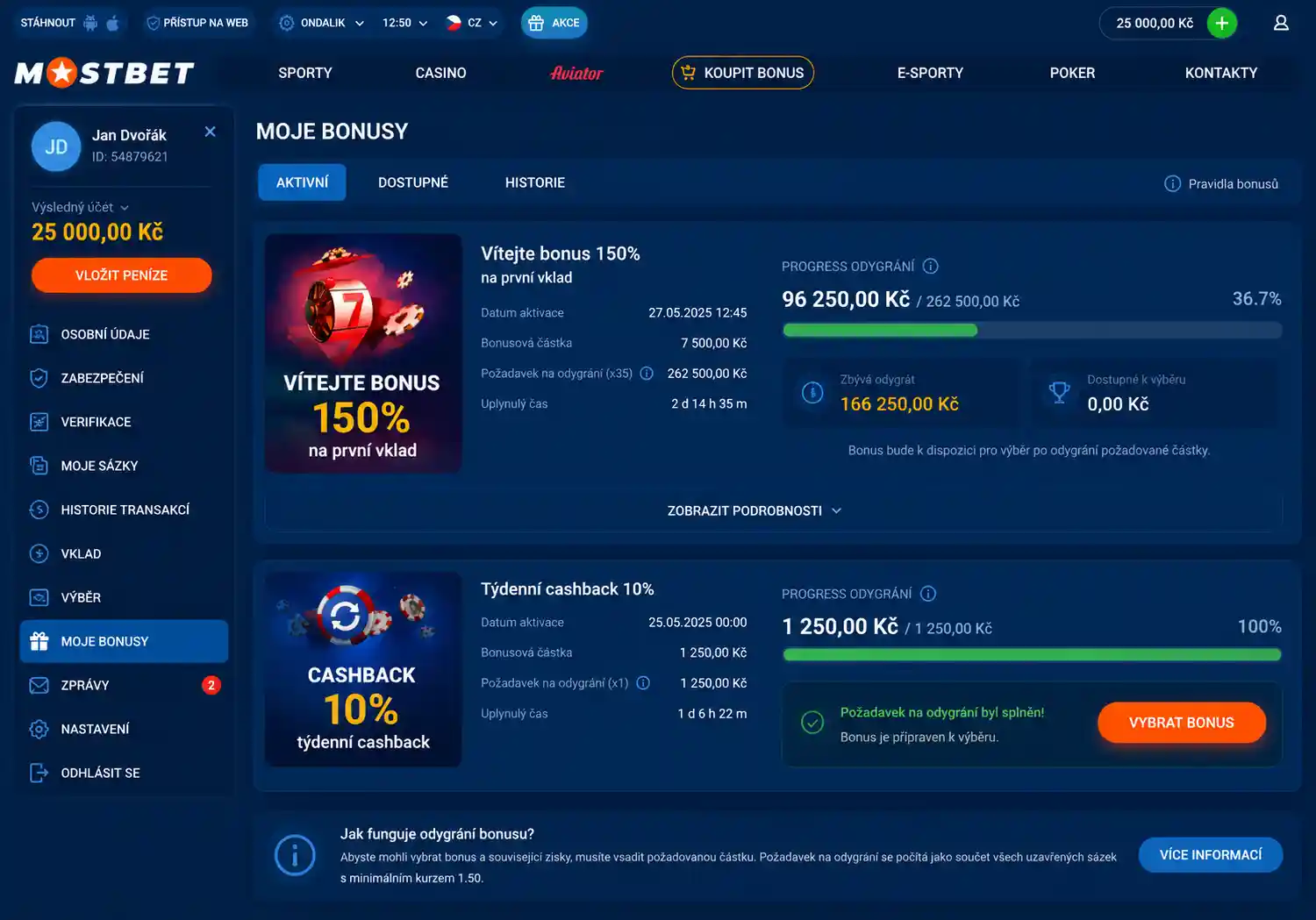
Task: Click the 27.05.2025 12:45 activation date
Action: coord(697,313)
